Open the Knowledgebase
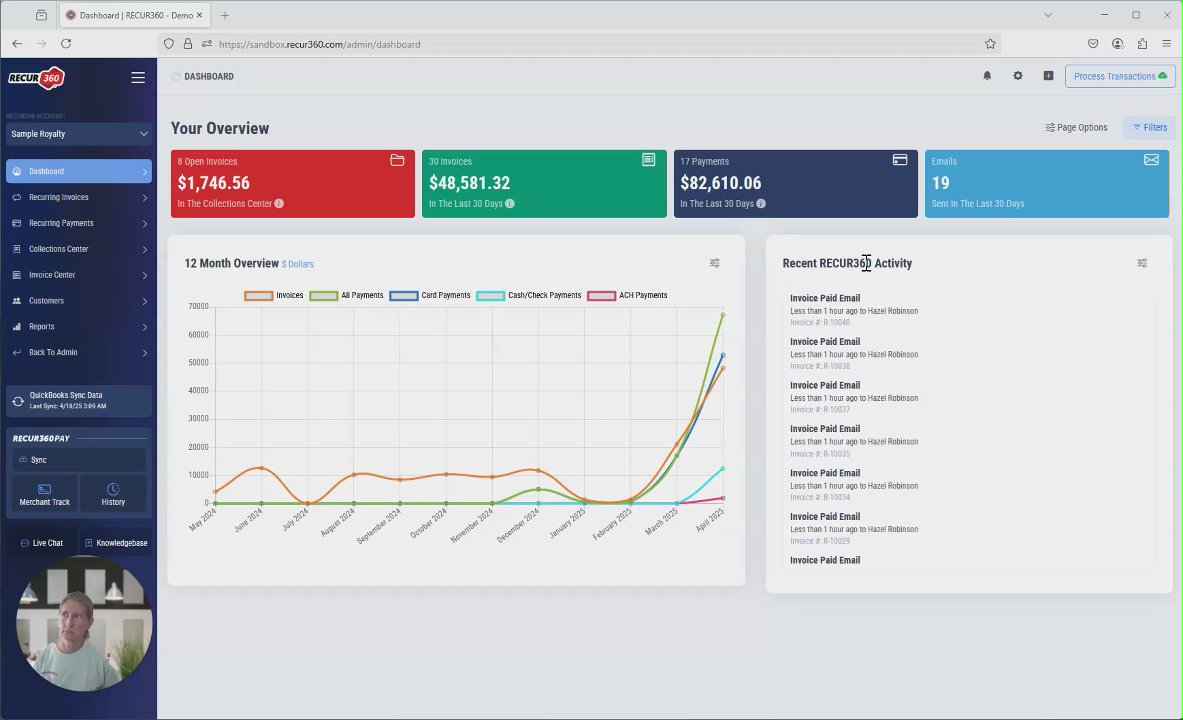 coord(115,543)
